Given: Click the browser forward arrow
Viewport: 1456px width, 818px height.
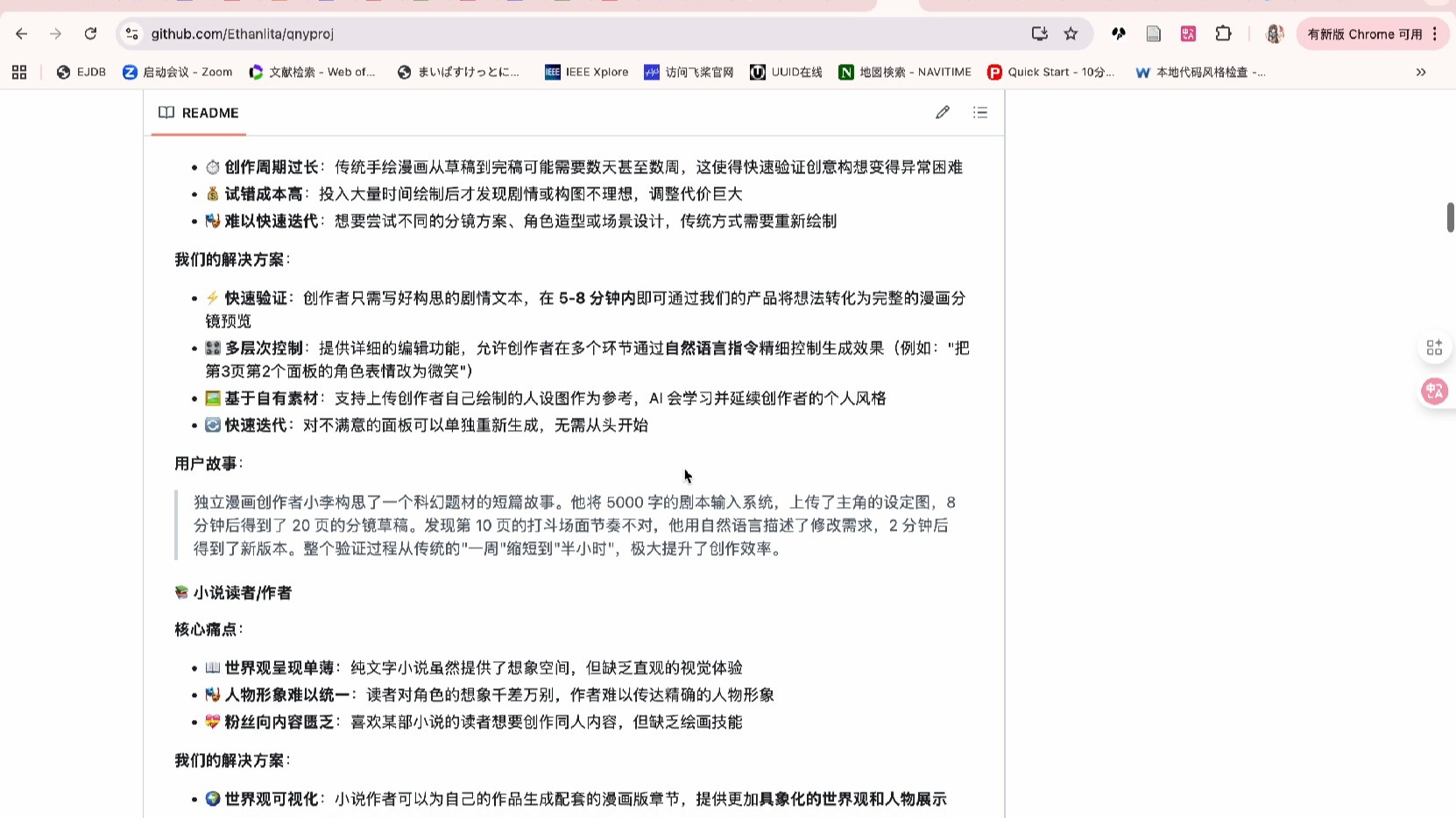Looking at the screenshot, I should click(x=56, y=34).
